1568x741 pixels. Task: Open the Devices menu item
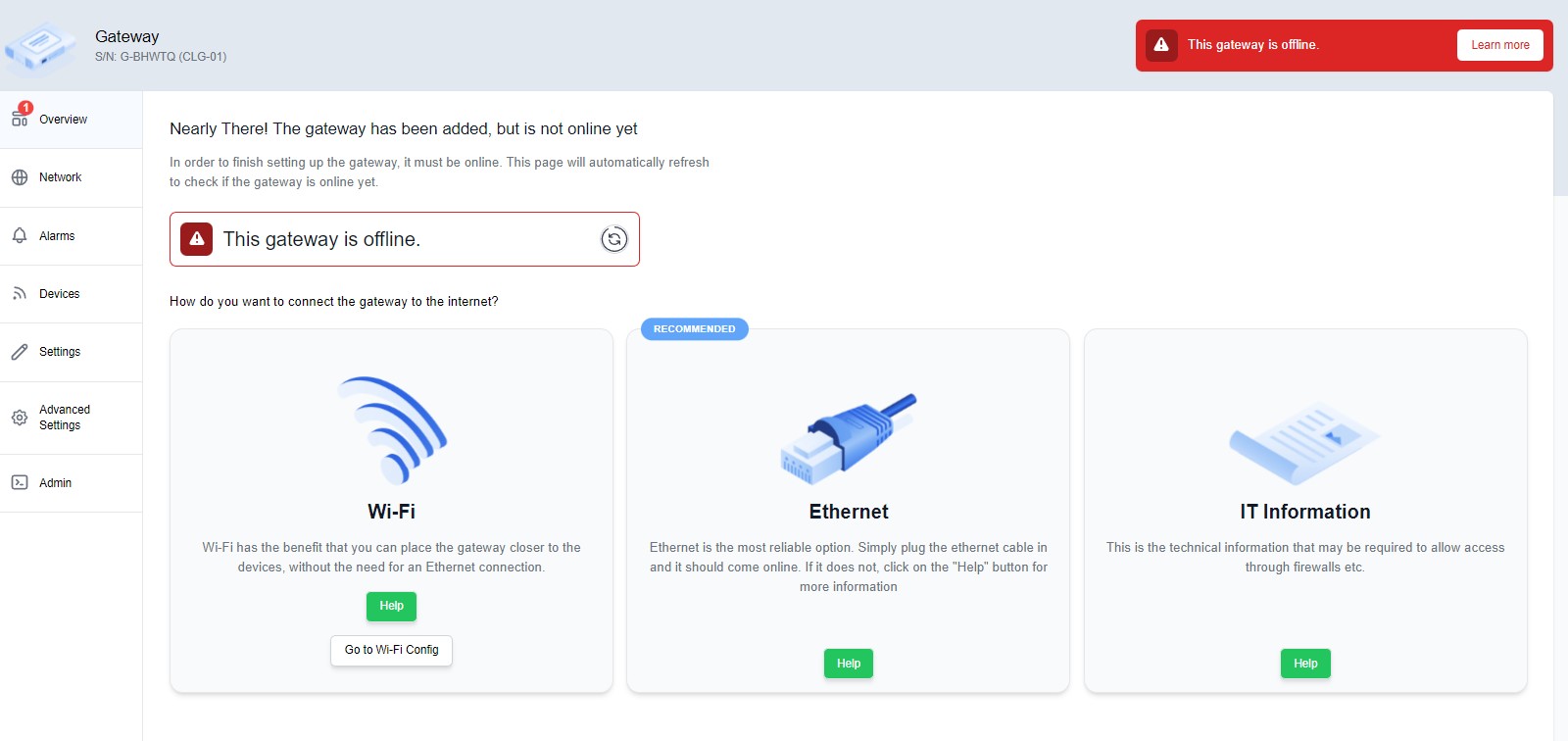[71, 294]
